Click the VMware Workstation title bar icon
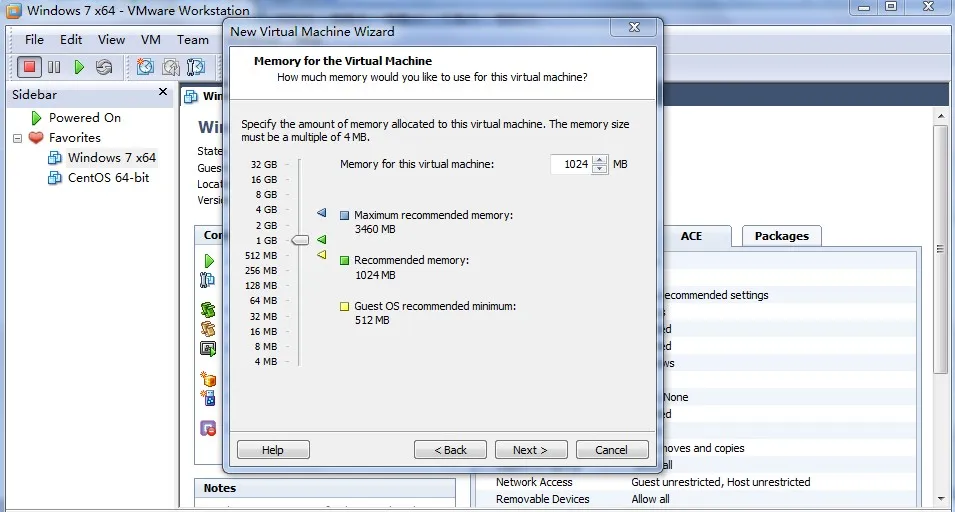 [x=13, y=10]
